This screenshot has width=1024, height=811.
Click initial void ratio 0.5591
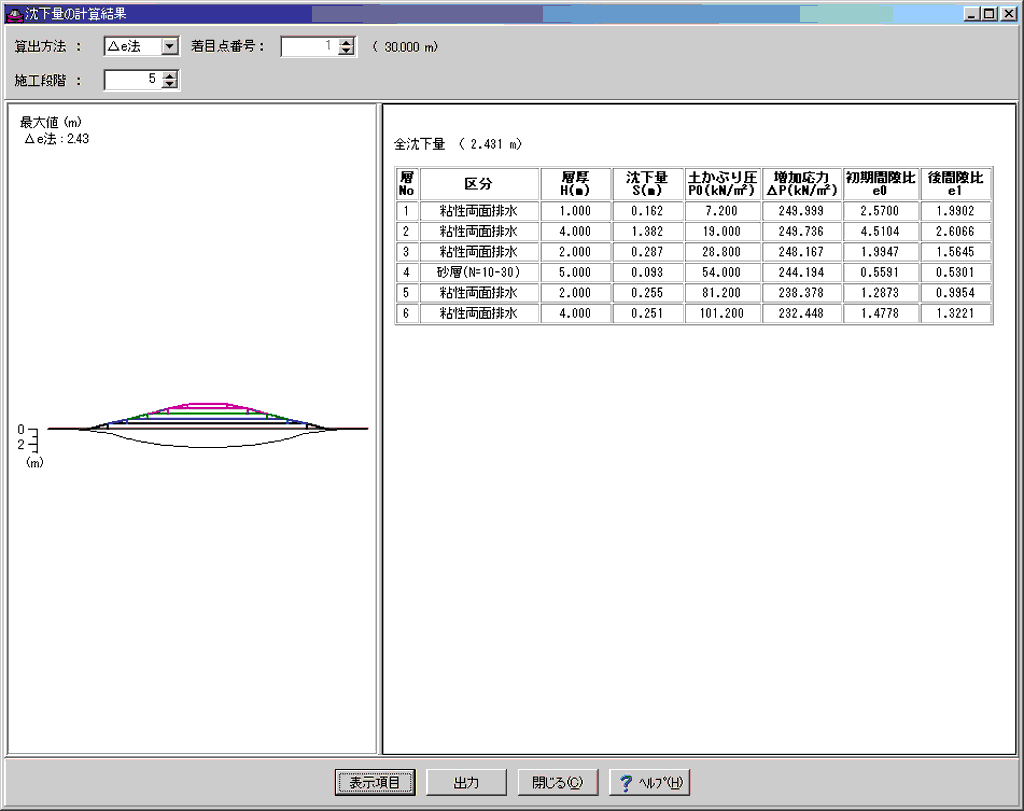tap(880, 272)
